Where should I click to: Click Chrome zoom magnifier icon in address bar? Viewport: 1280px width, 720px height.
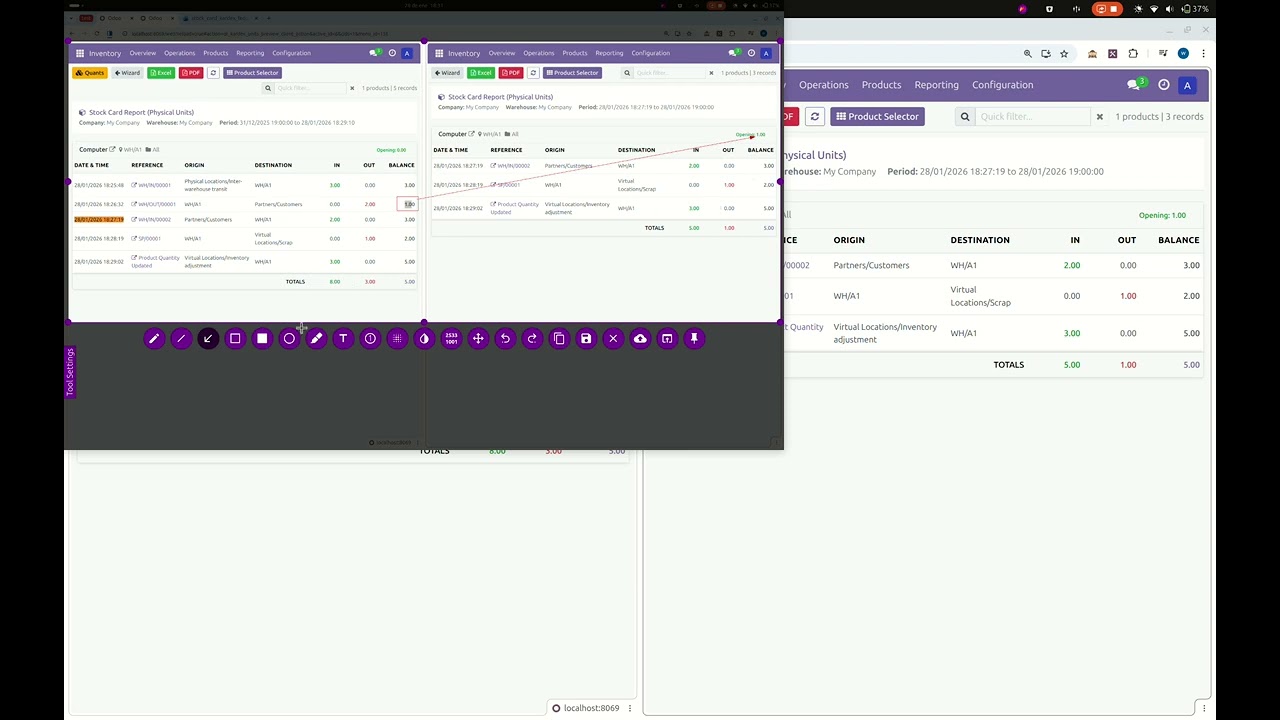pos(1027,54)
